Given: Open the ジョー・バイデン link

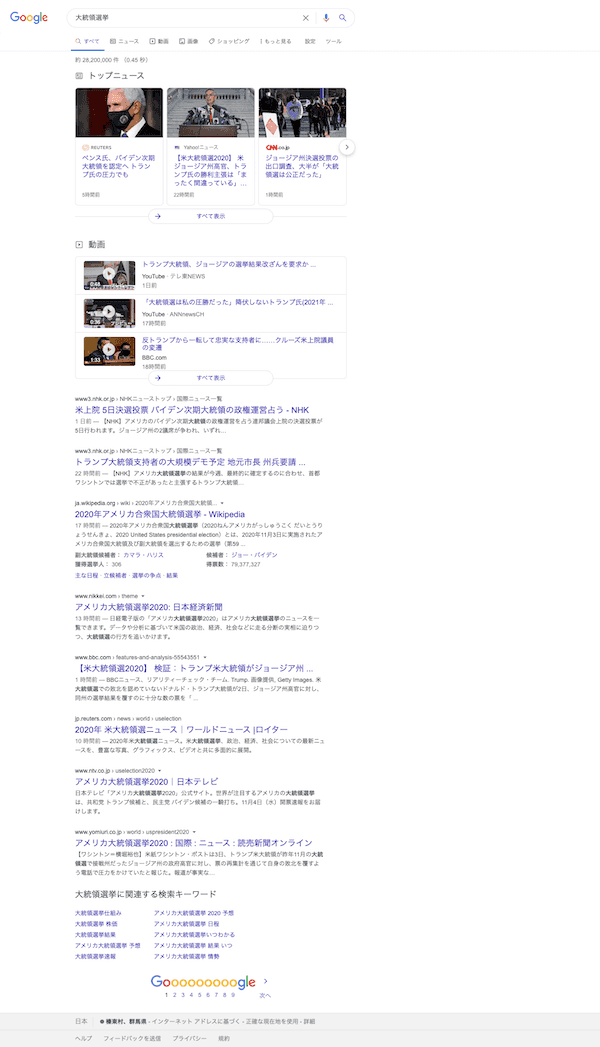Looking at the screenshot, I should click(x=254, y=555).
